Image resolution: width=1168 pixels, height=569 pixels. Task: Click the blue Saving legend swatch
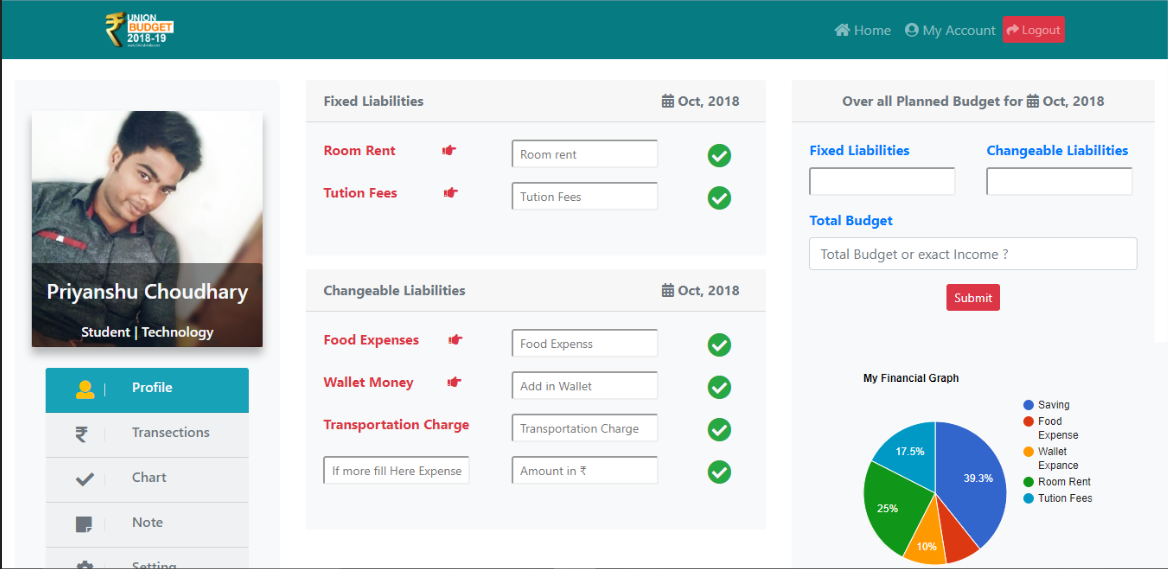1028,405
